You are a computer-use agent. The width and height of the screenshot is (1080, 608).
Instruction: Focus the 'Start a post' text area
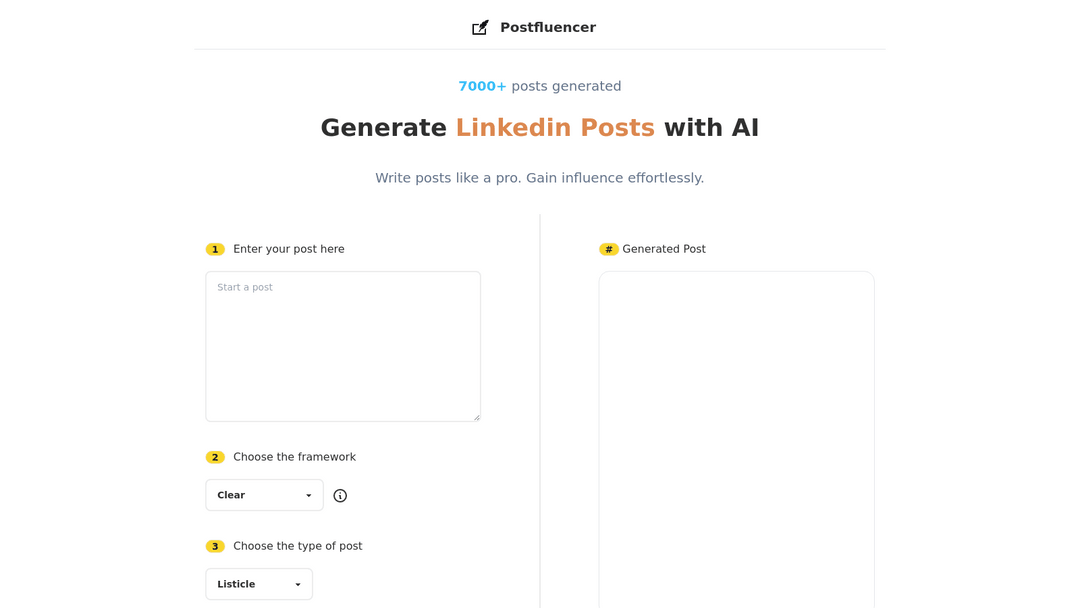pos(342,346)
